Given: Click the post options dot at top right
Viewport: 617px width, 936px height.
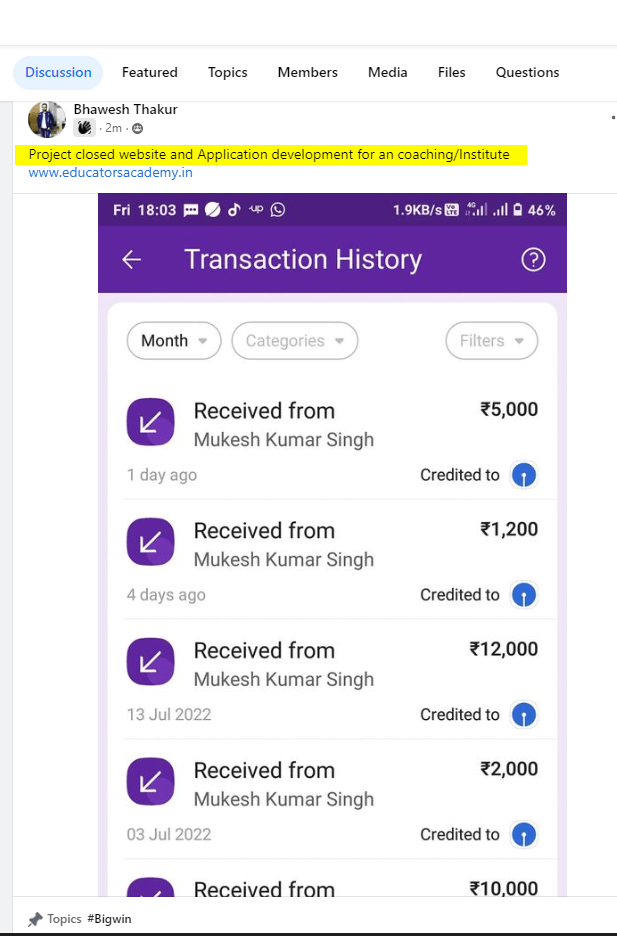Looking at the screenshot, I should pos(611,117).
